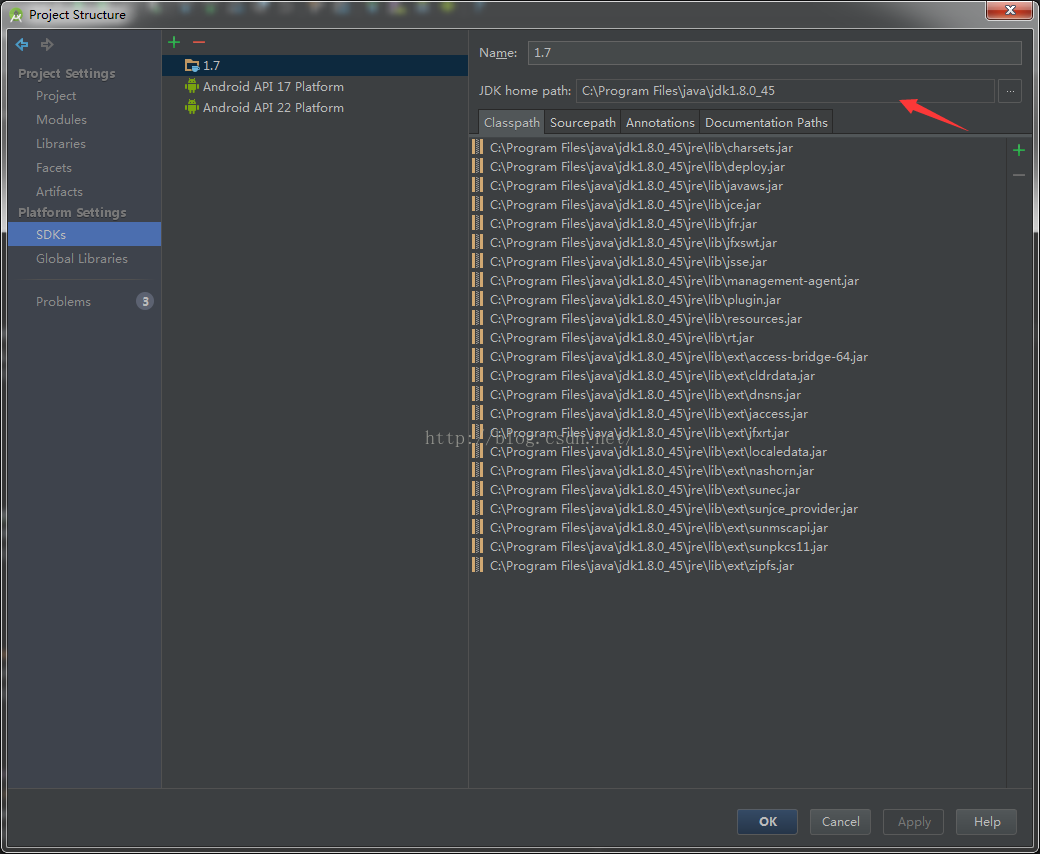The width and height of the screenshot is (1040, 854).
Task: Click the Problems count badge 3
Action: [145, 302]
